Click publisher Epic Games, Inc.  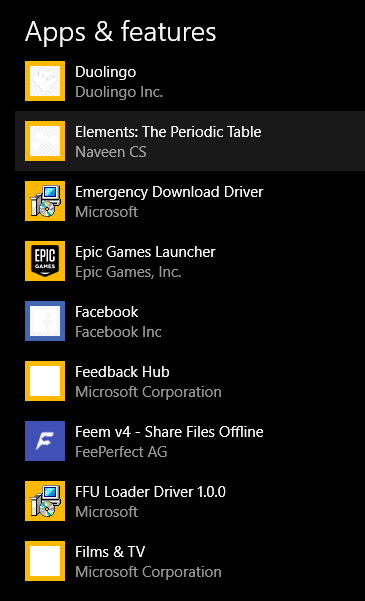pyautogui.click(x=128, y=272)
